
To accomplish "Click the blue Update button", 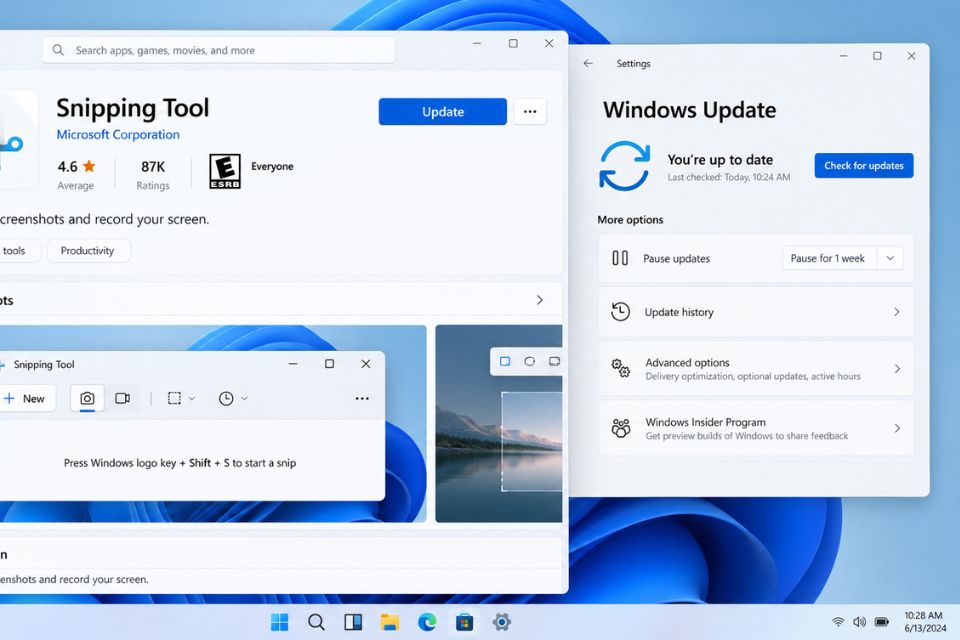I will coord(443,111).
